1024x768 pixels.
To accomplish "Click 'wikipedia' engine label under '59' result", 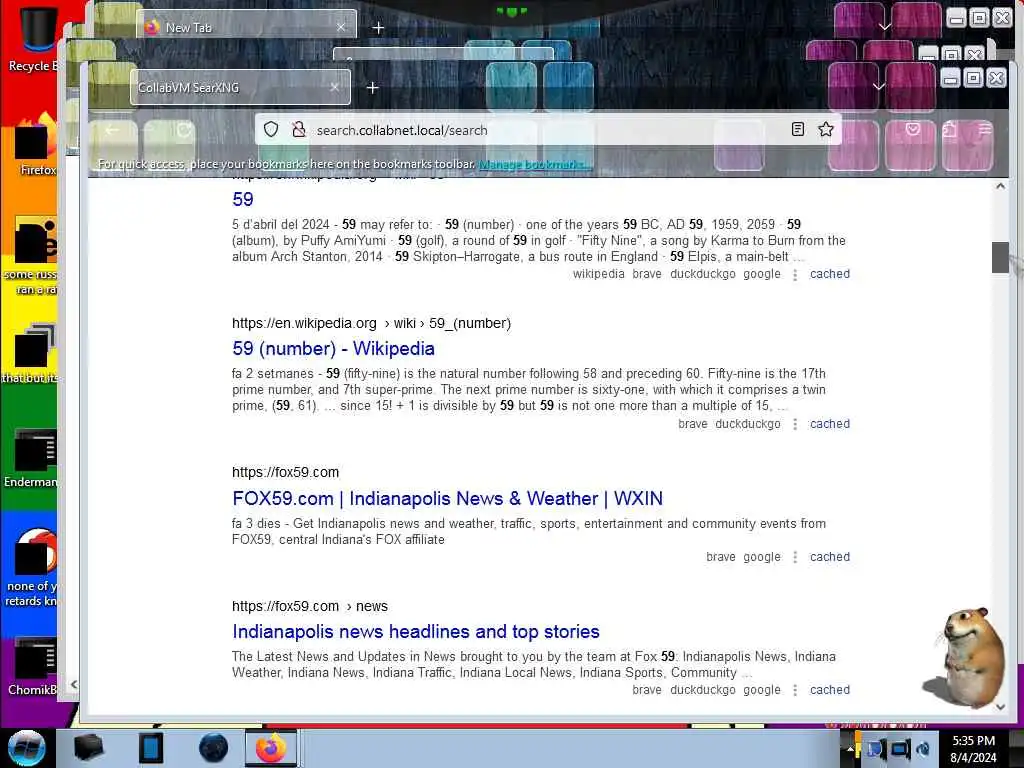I will (x=599, y=274).
